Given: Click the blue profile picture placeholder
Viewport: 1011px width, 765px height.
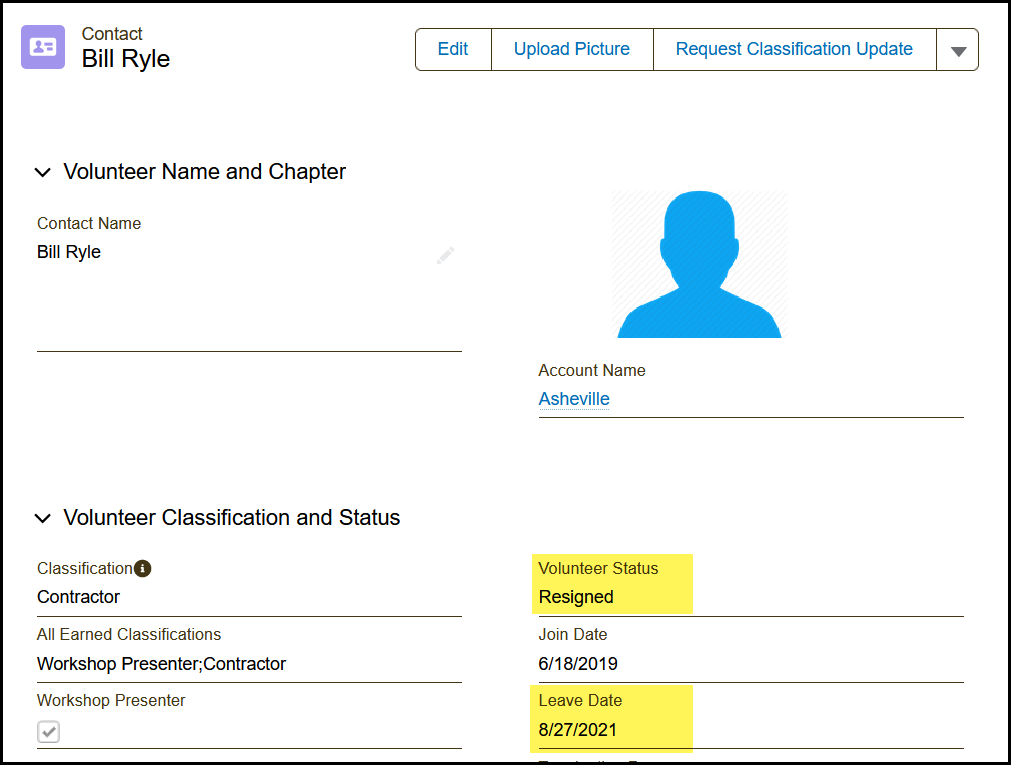Looking at the screenshot, I should point(699,265).
